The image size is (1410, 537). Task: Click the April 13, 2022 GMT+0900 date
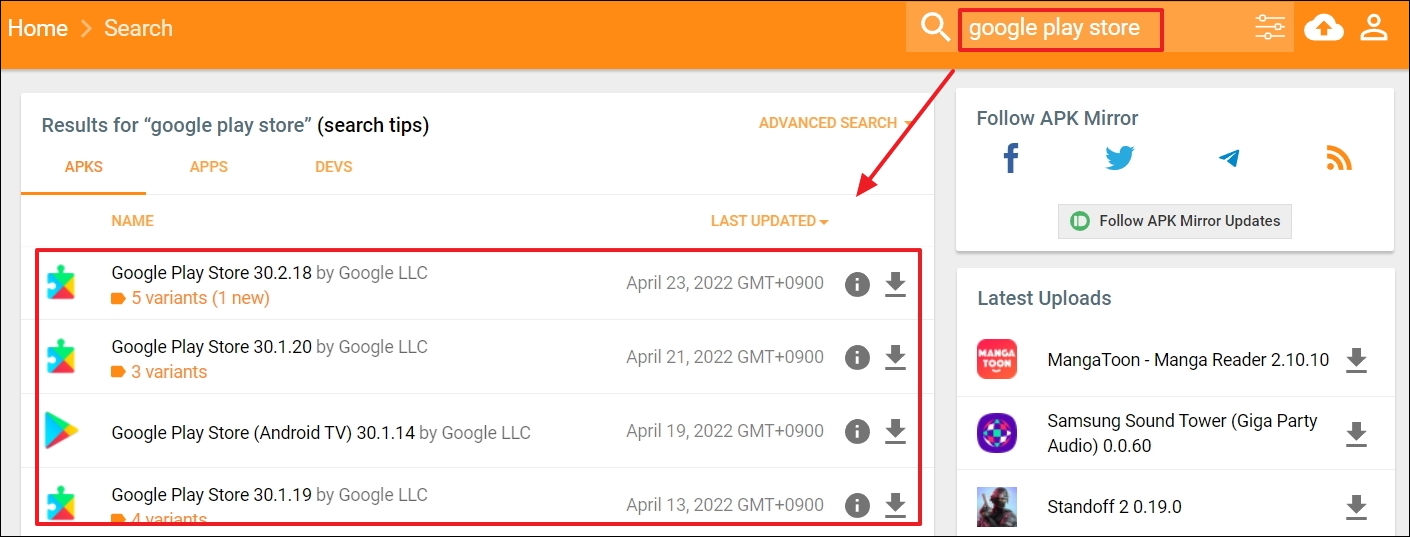[x=725, y=505]
